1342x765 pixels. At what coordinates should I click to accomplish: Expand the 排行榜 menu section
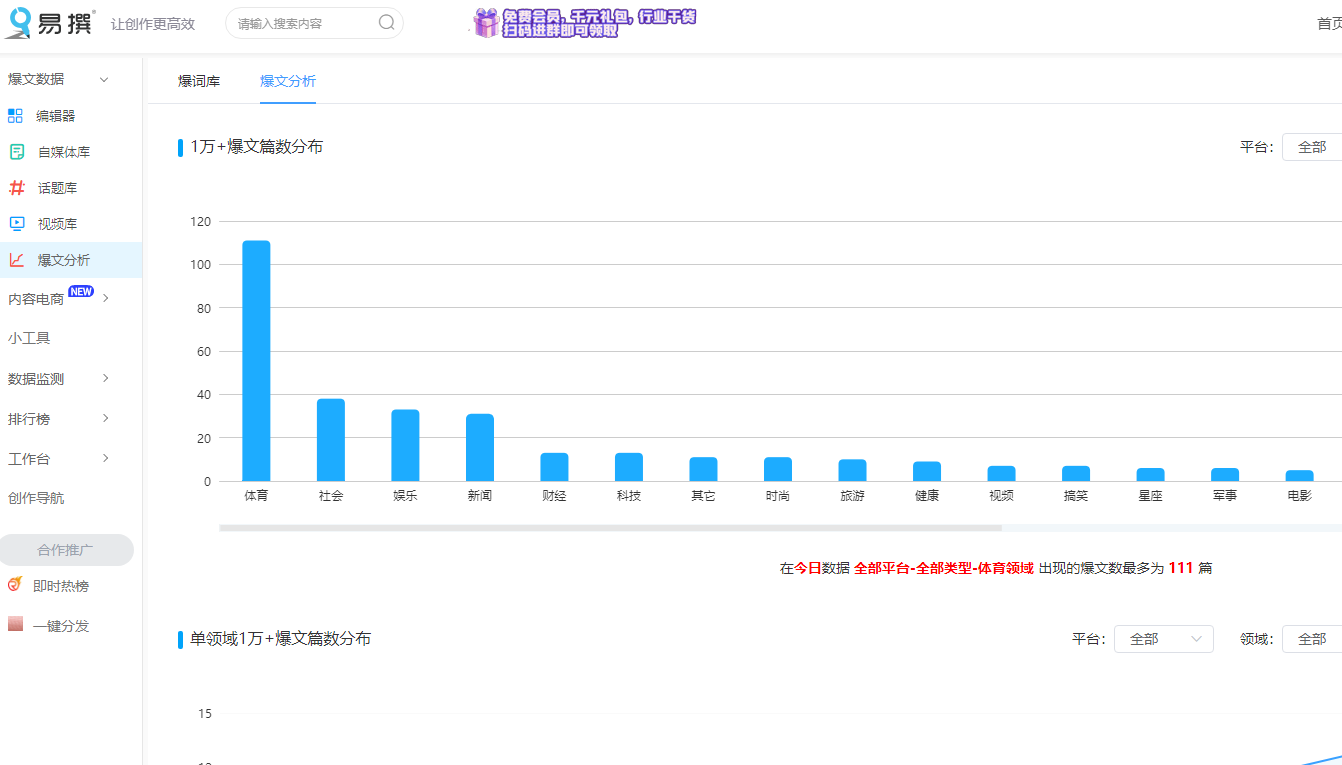tap(105, 418)
